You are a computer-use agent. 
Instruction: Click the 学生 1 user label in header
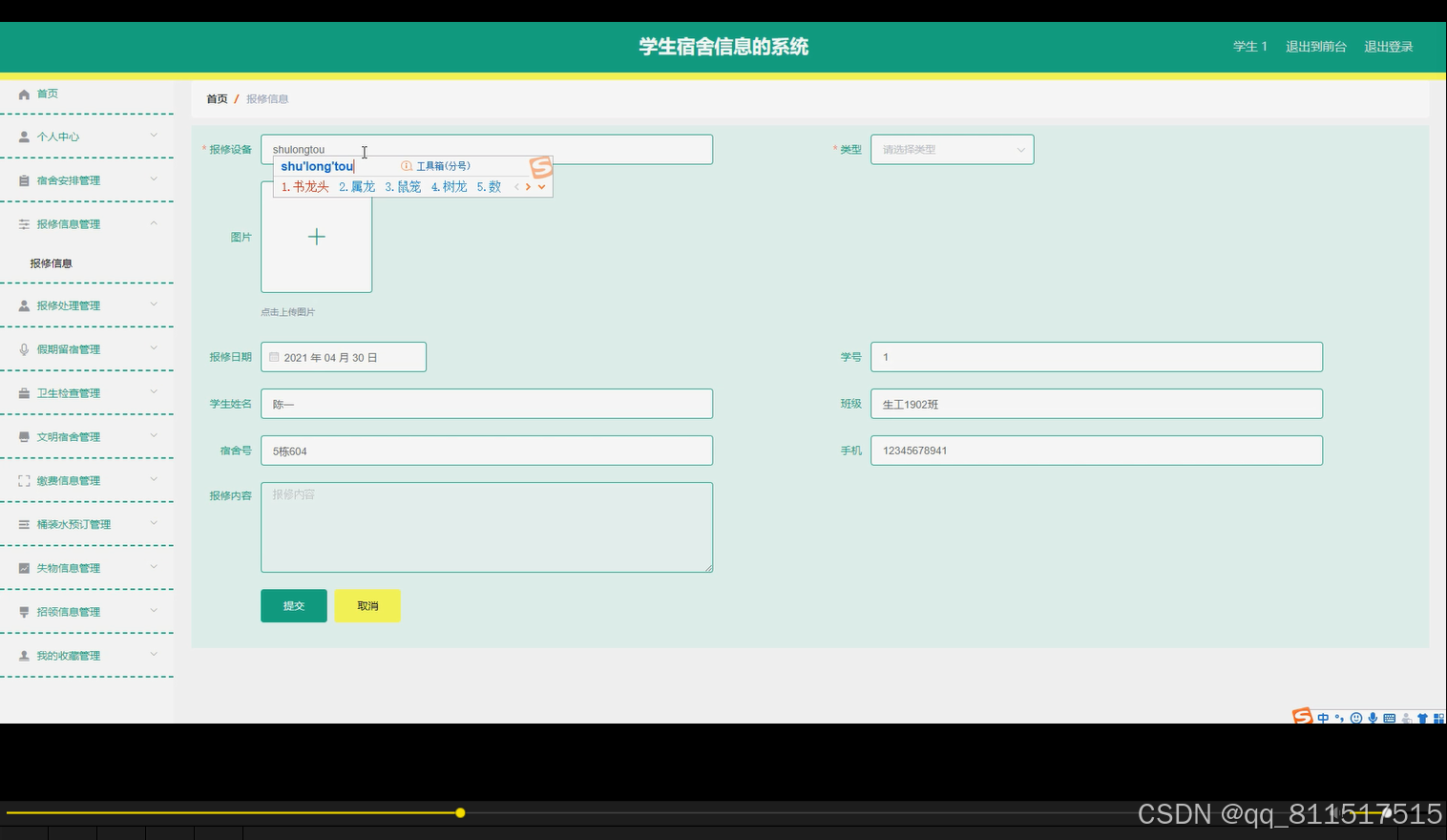coord(1249,47)
